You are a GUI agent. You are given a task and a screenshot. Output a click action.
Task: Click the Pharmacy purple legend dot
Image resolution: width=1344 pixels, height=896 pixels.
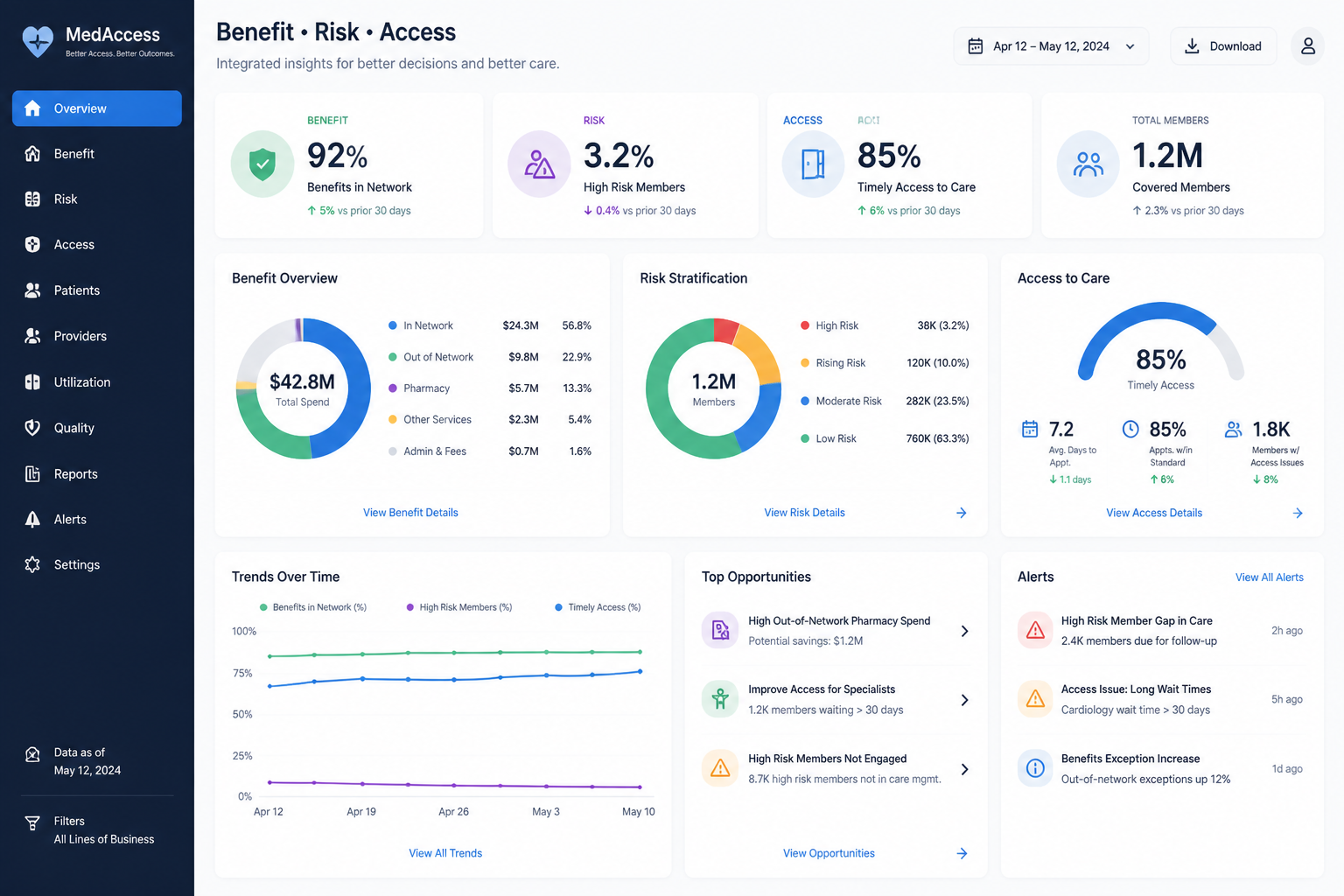coord(393,388)
